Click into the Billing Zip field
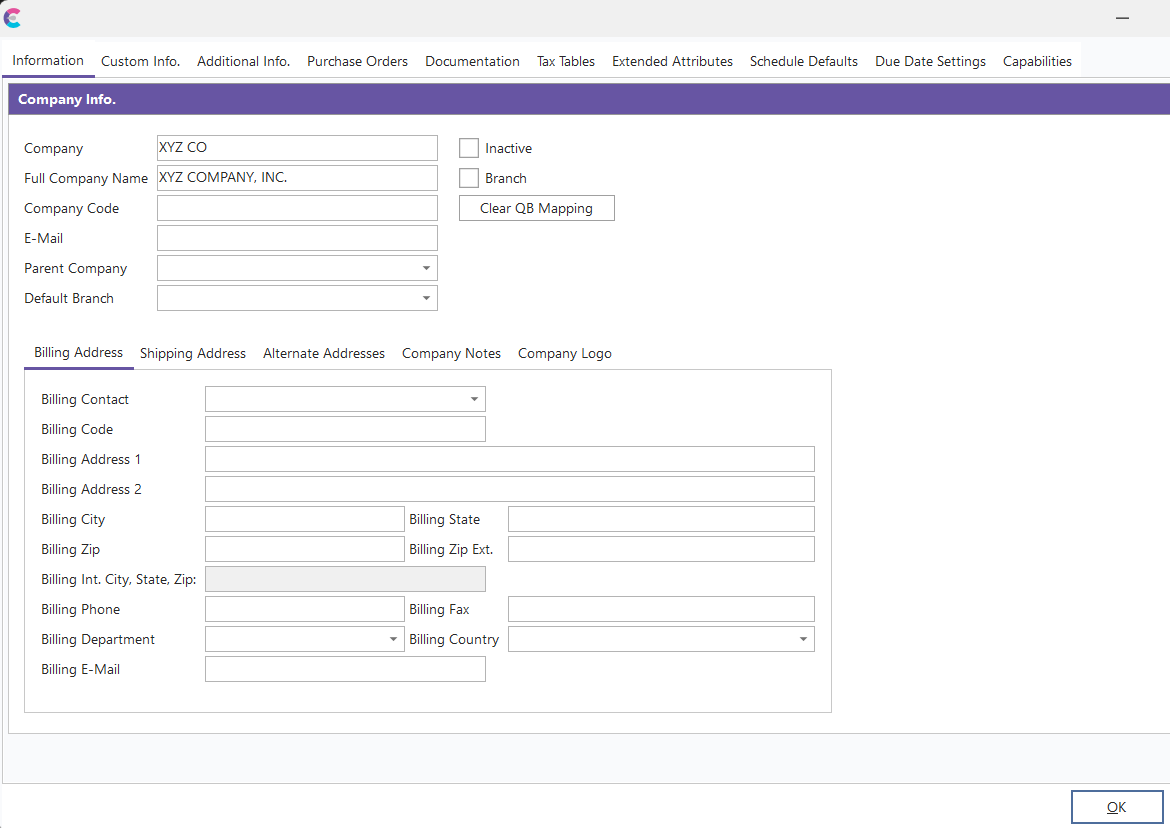 pyautogui.click(x=304, y=549)
